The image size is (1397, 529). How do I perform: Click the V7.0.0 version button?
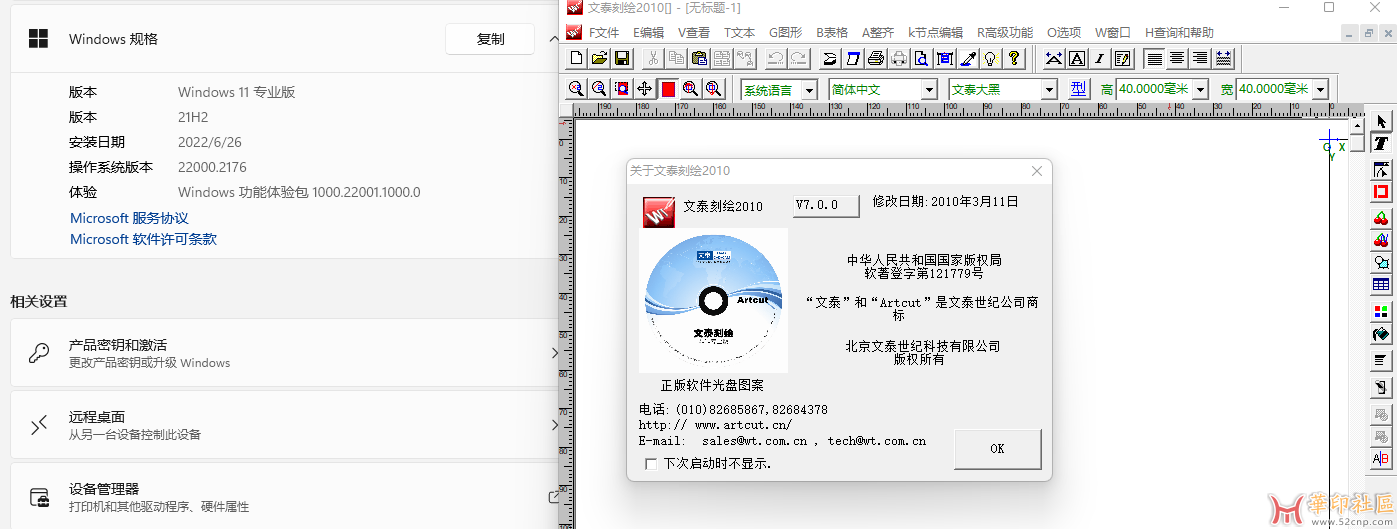(826, 205)
